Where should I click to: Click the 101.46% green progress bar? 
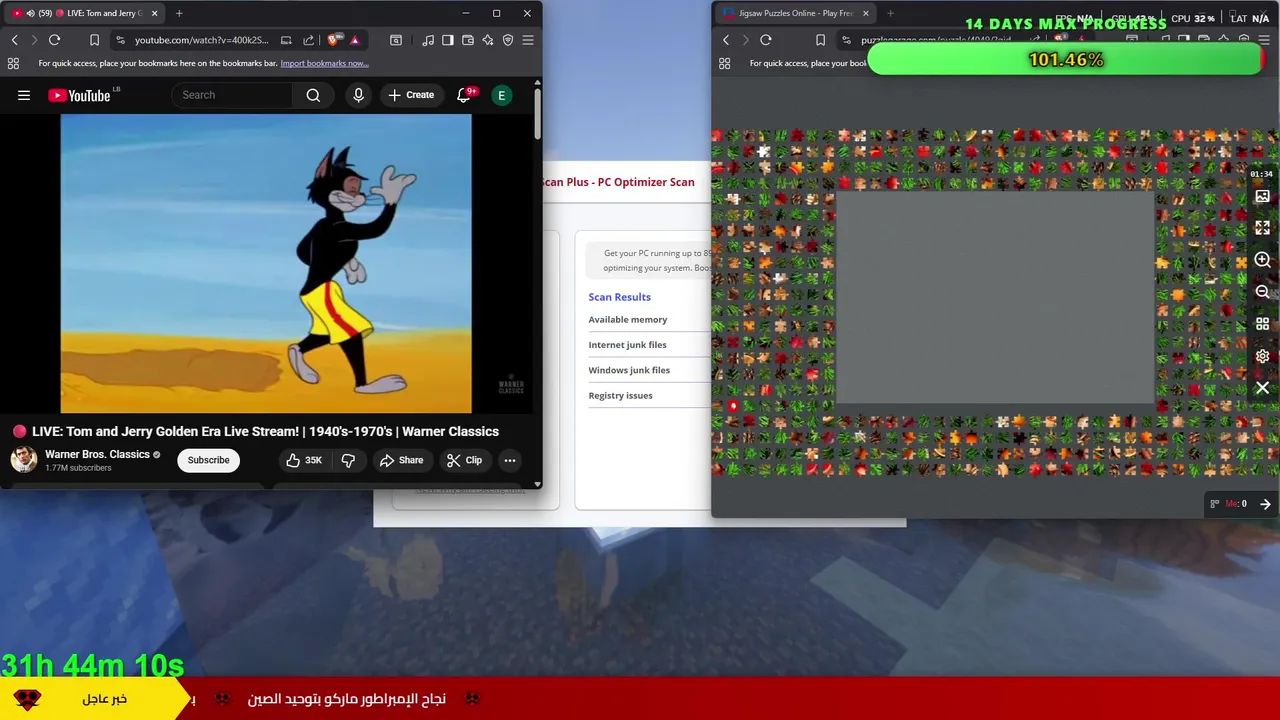pos(1066,60)
